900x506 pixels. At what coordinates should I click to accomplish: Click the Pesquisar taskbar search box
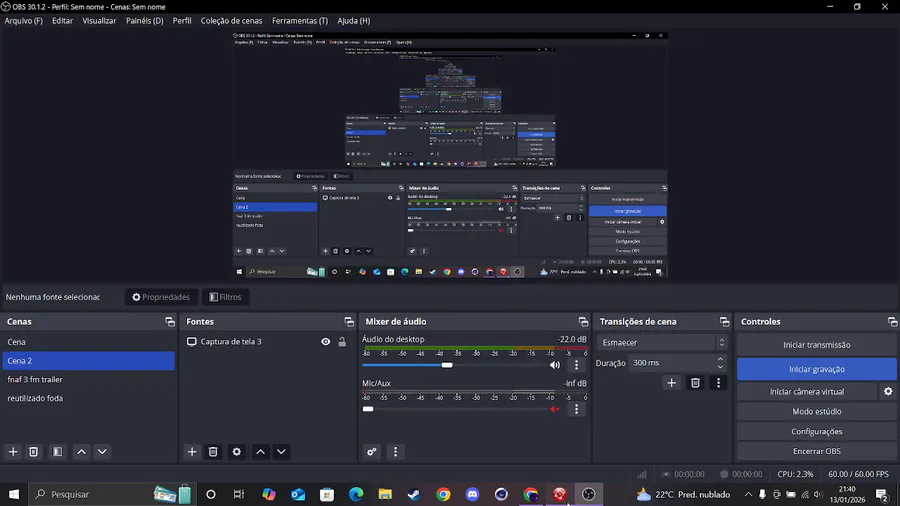(112, 494)
